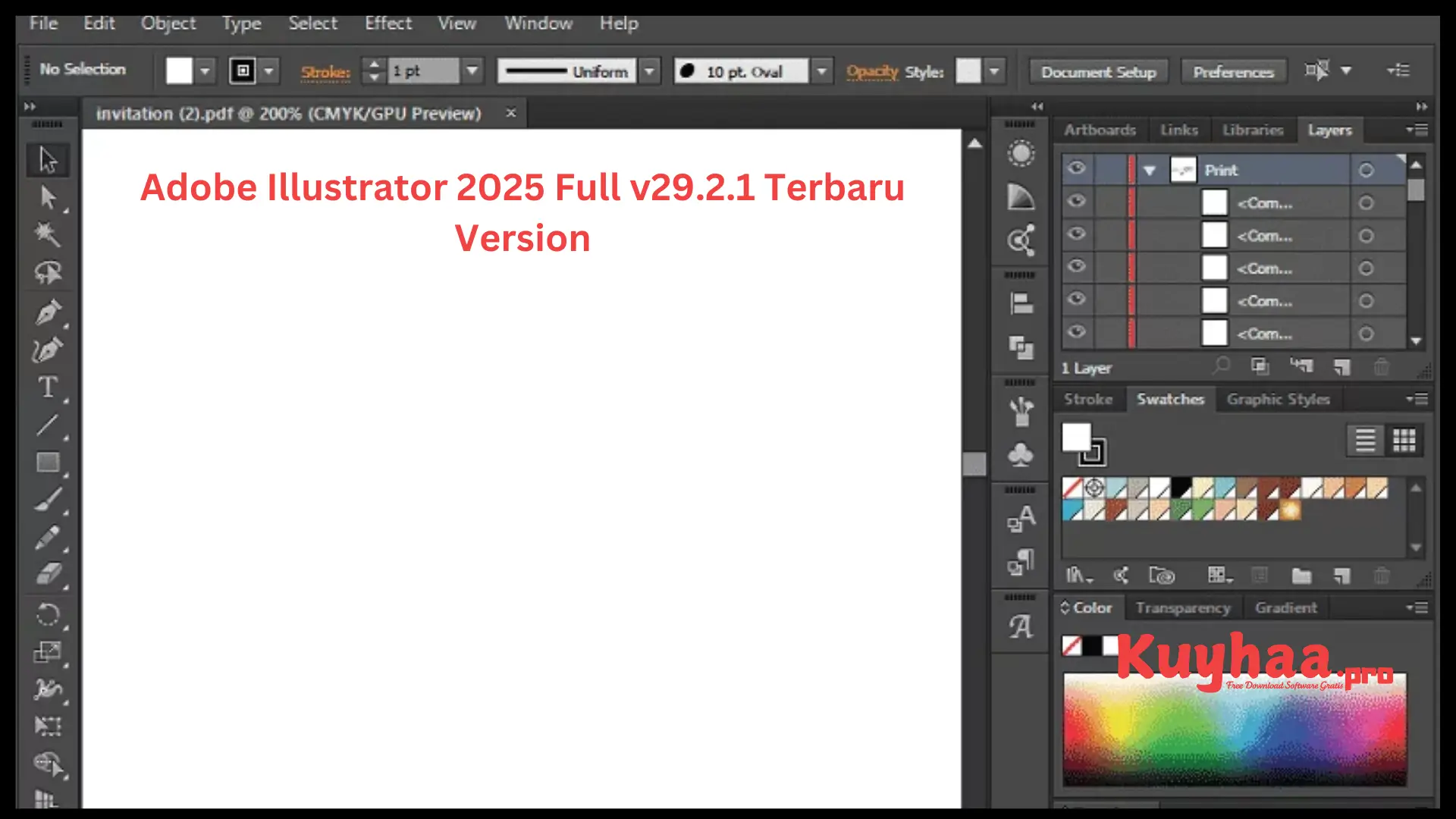Hide the first <Com...> sublayer eye
Viewport: 1456px width, 819px height.
point(1076,202)
